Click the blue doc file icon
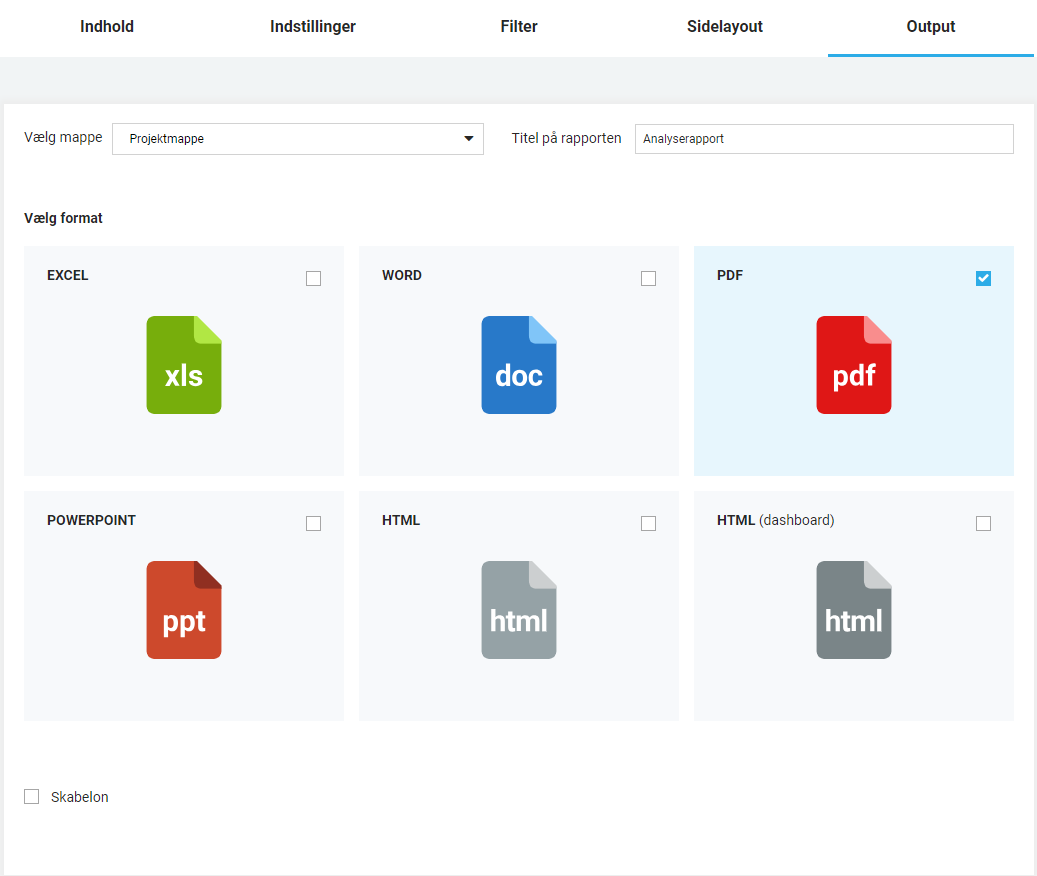The image size is (1037, 876). (518, 365)
